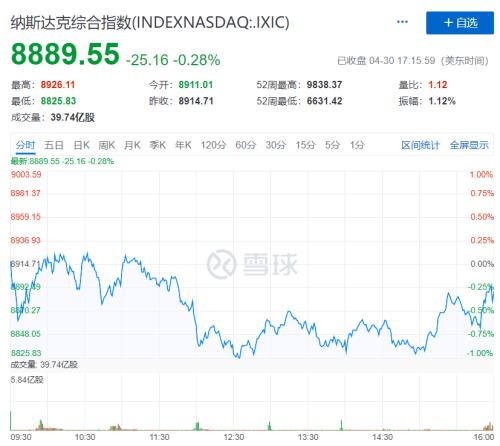
Task: Click the 最新:8889.55 chart summary line
Action: point(62,161)
